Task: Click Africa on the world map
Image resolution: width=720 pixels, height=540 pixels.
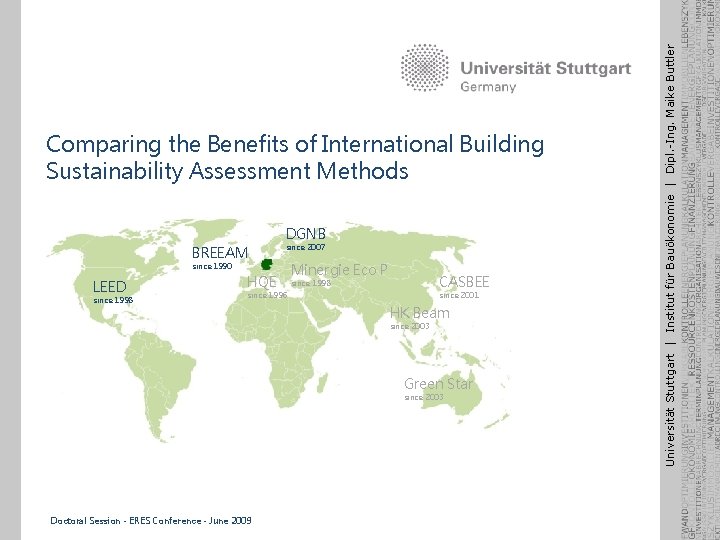Action: (x=276, y=349)
